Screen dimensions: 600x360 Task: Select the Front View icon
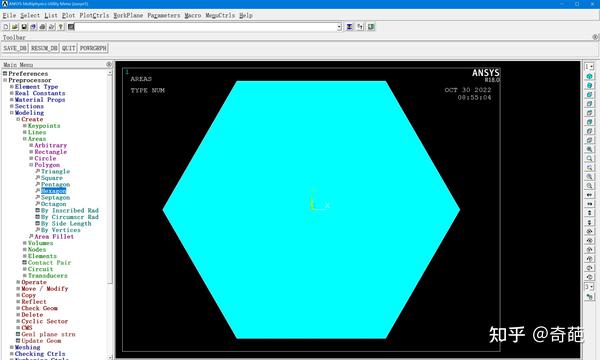point(589,94)
